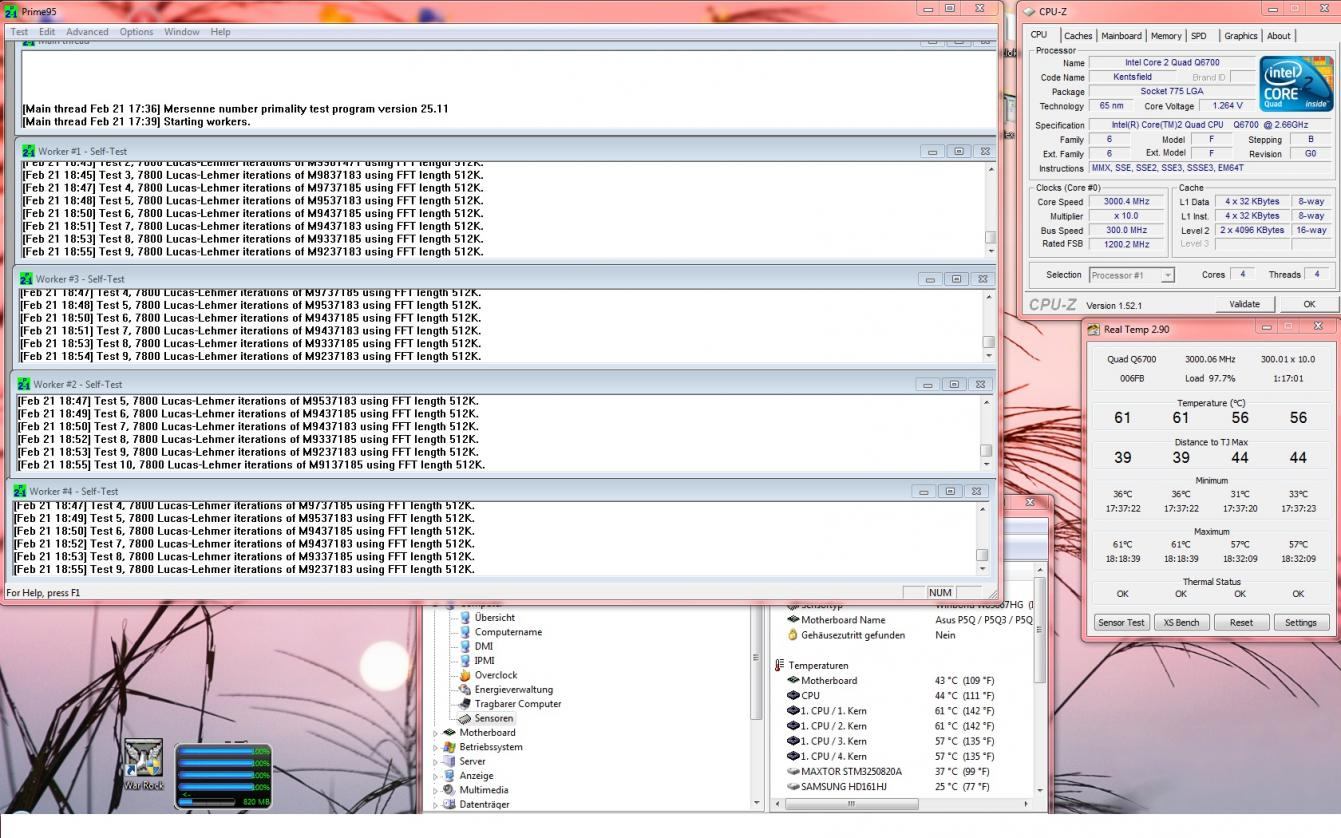The height and width of the screenshot is (838, 1341).
Task: Open Settings in Real Temp
Action: click(x=1301, y=622)
